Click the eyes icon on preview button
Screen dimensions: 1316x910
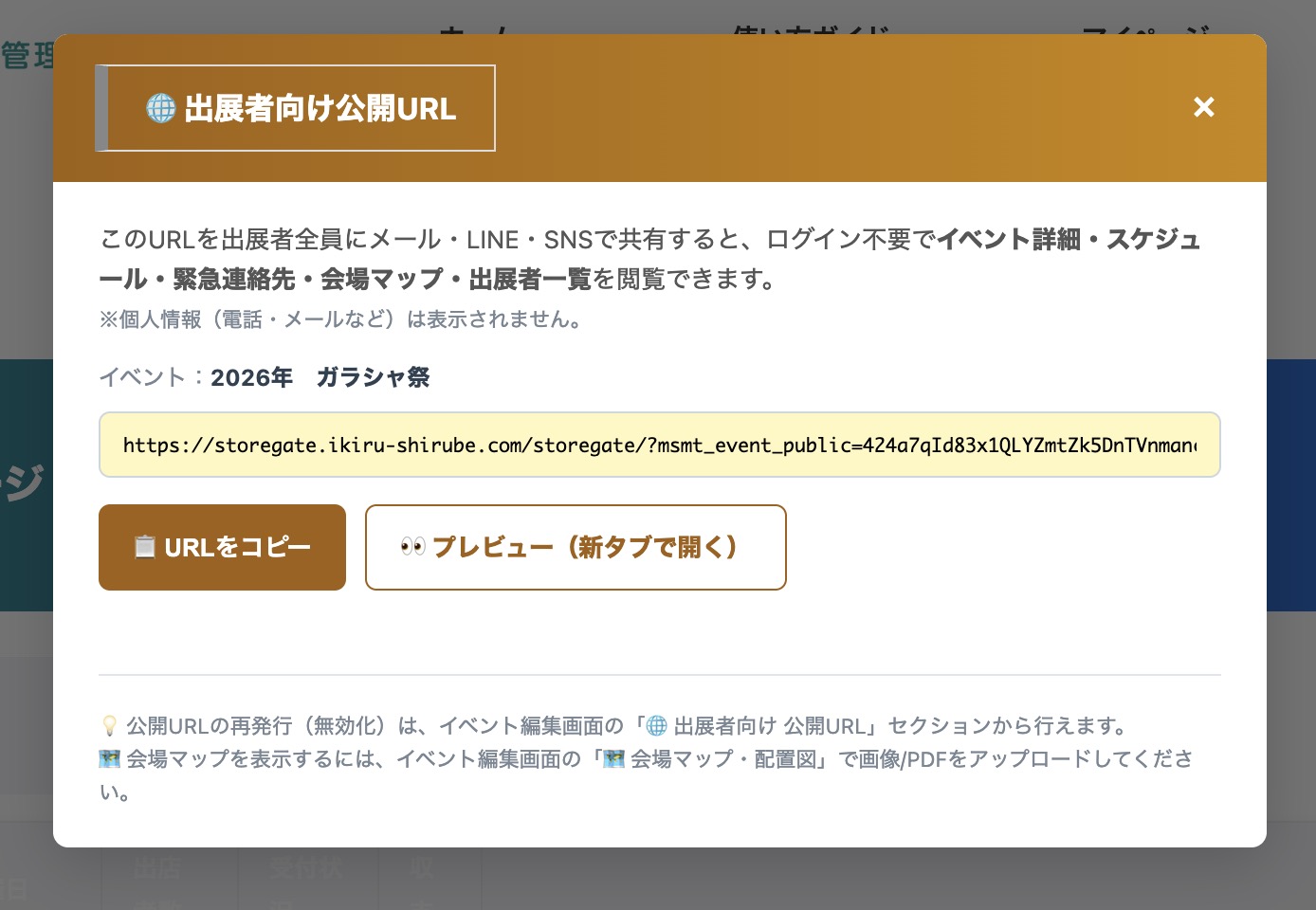tap(412, 547)
